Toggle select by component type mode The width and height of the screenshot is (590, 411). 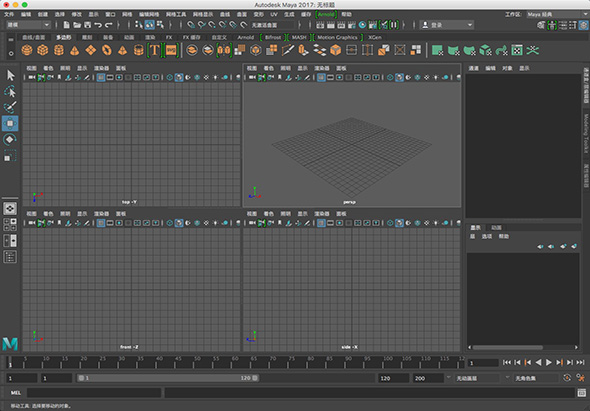[x=160, y=25]
